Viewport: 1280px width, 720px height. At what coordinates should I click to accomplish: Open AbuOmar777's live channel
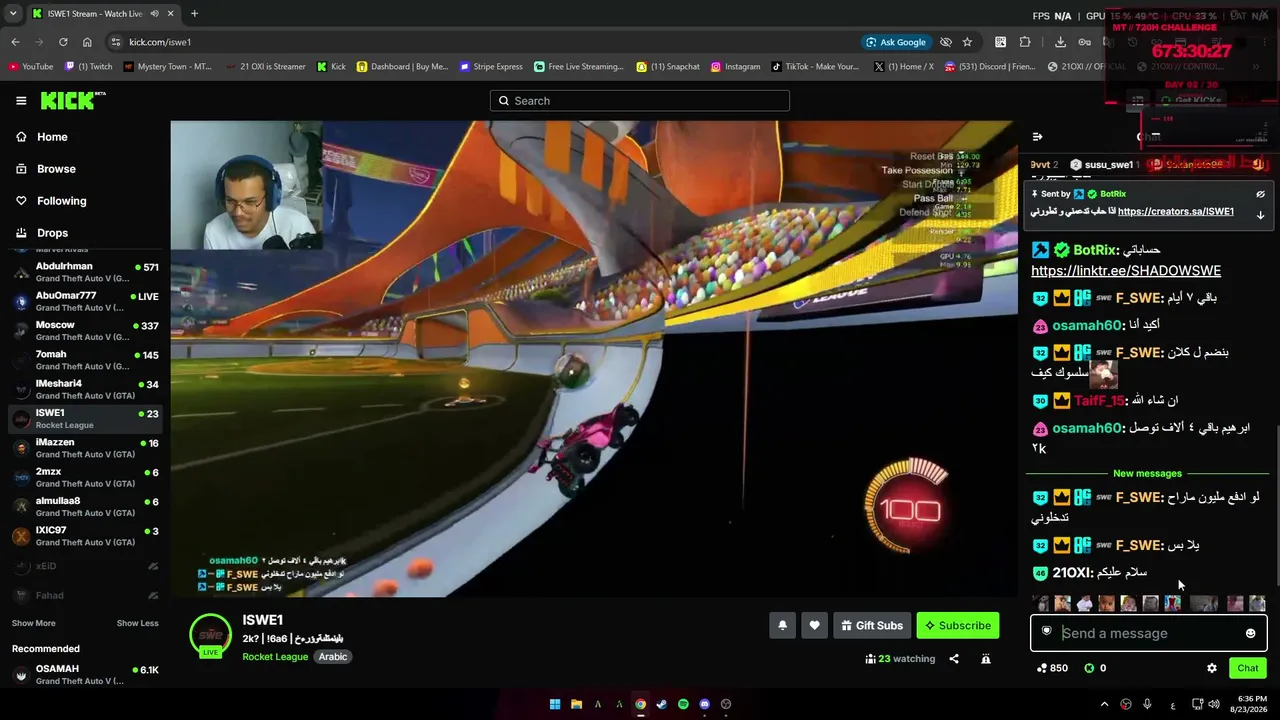[x=85, y=302]
